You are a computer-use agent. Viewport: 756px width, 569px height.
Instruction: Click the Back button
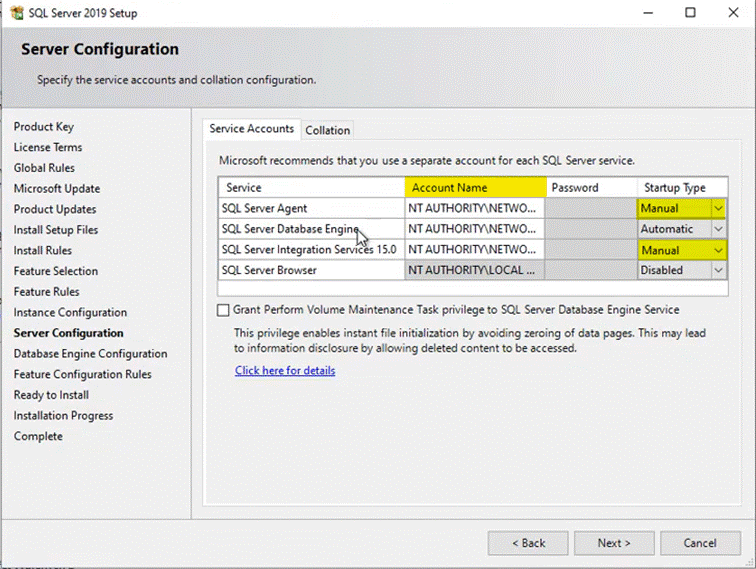(x=528, y=543)
